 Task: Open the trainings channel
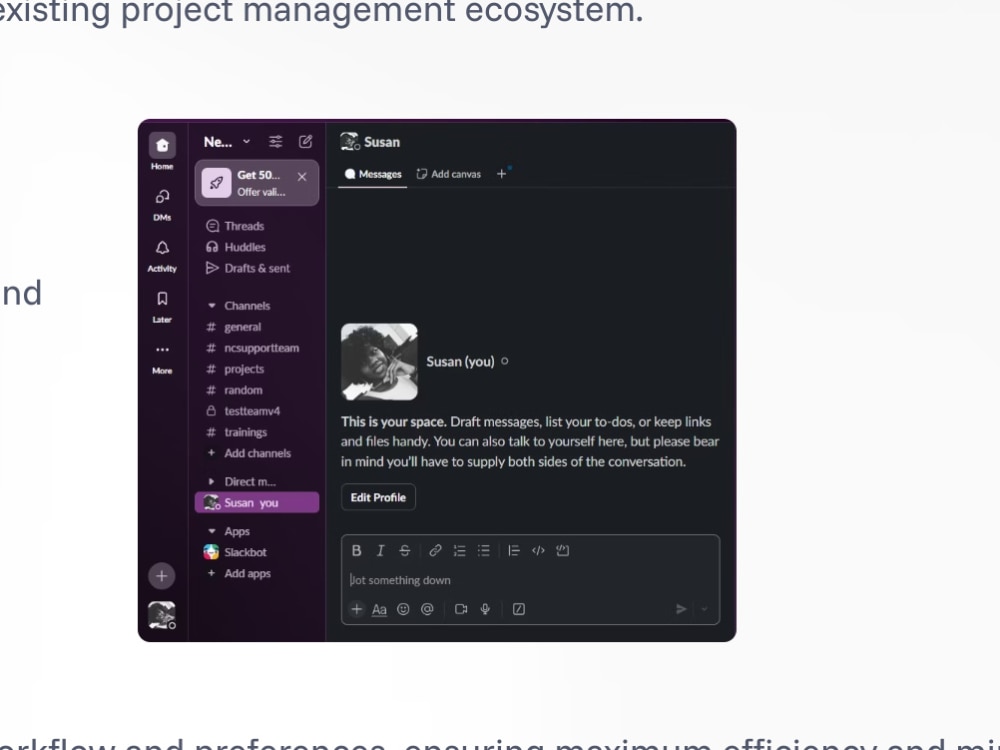(x=256, y=432)
